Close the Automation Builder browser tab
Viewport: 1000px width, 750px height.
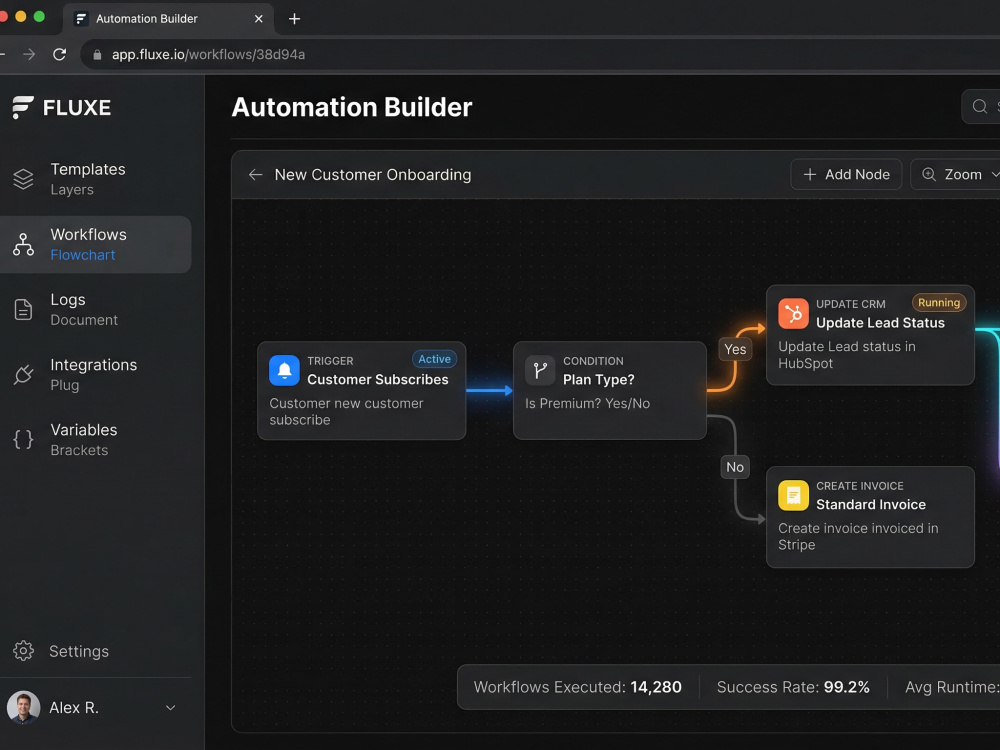click(x=258, y=18)
